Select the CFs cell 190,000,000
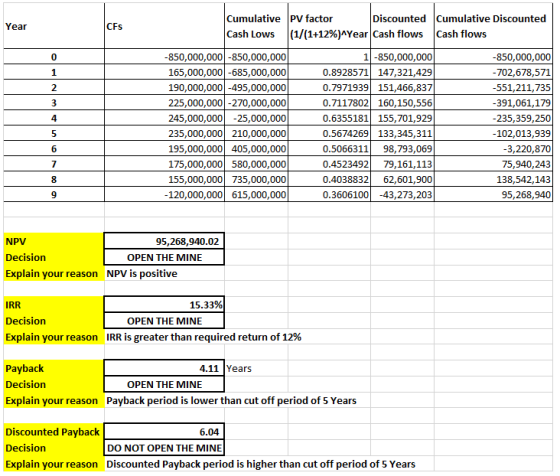Image resolution: width=560 pixels, height=476 pixels. coord(165,87)
